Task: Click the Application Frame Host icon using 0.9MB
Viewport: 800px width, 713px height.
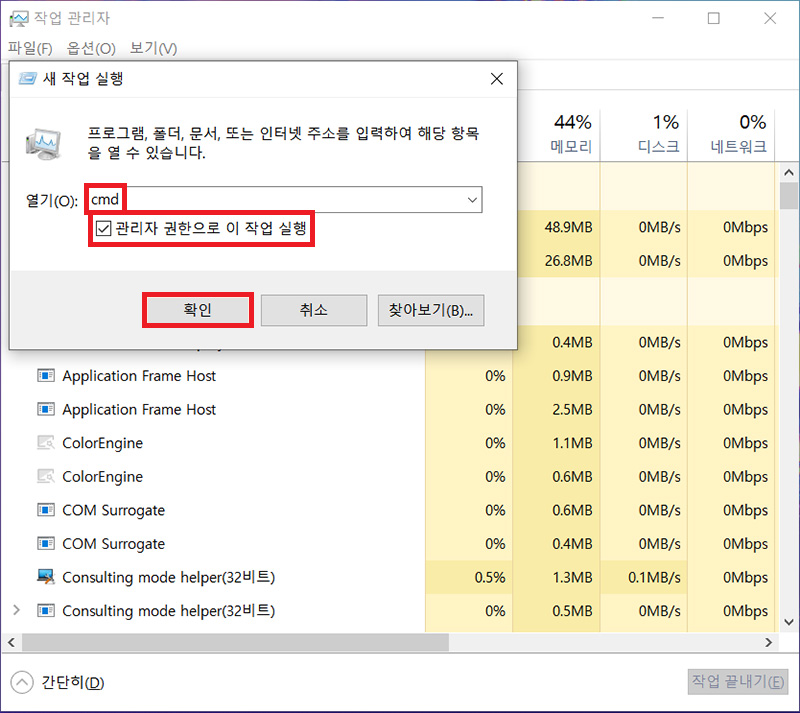Action: tap(45, 376)
